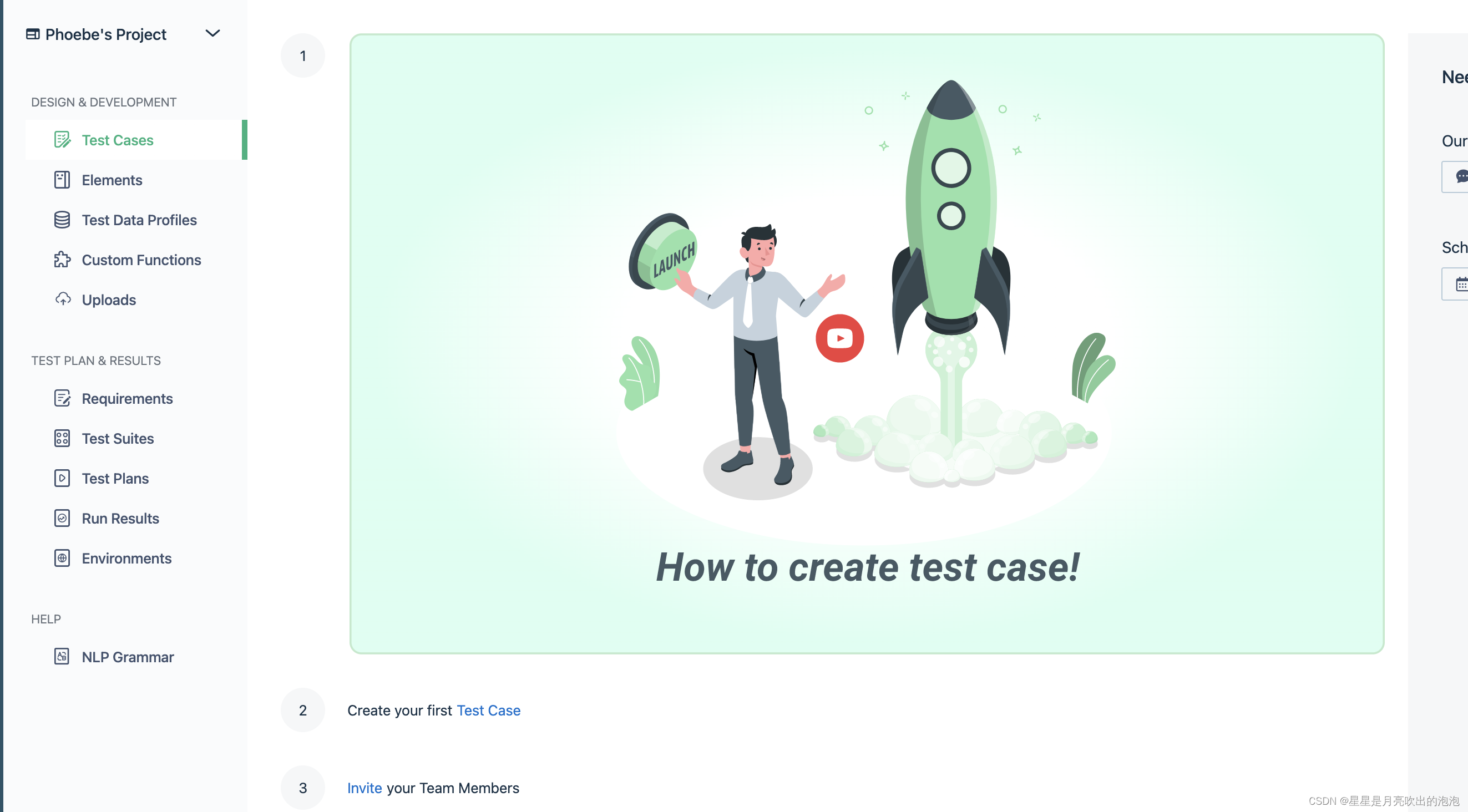Click the Custom Functions puzzle icon
Screen dimensions: 1468x812
coord(62,259)
